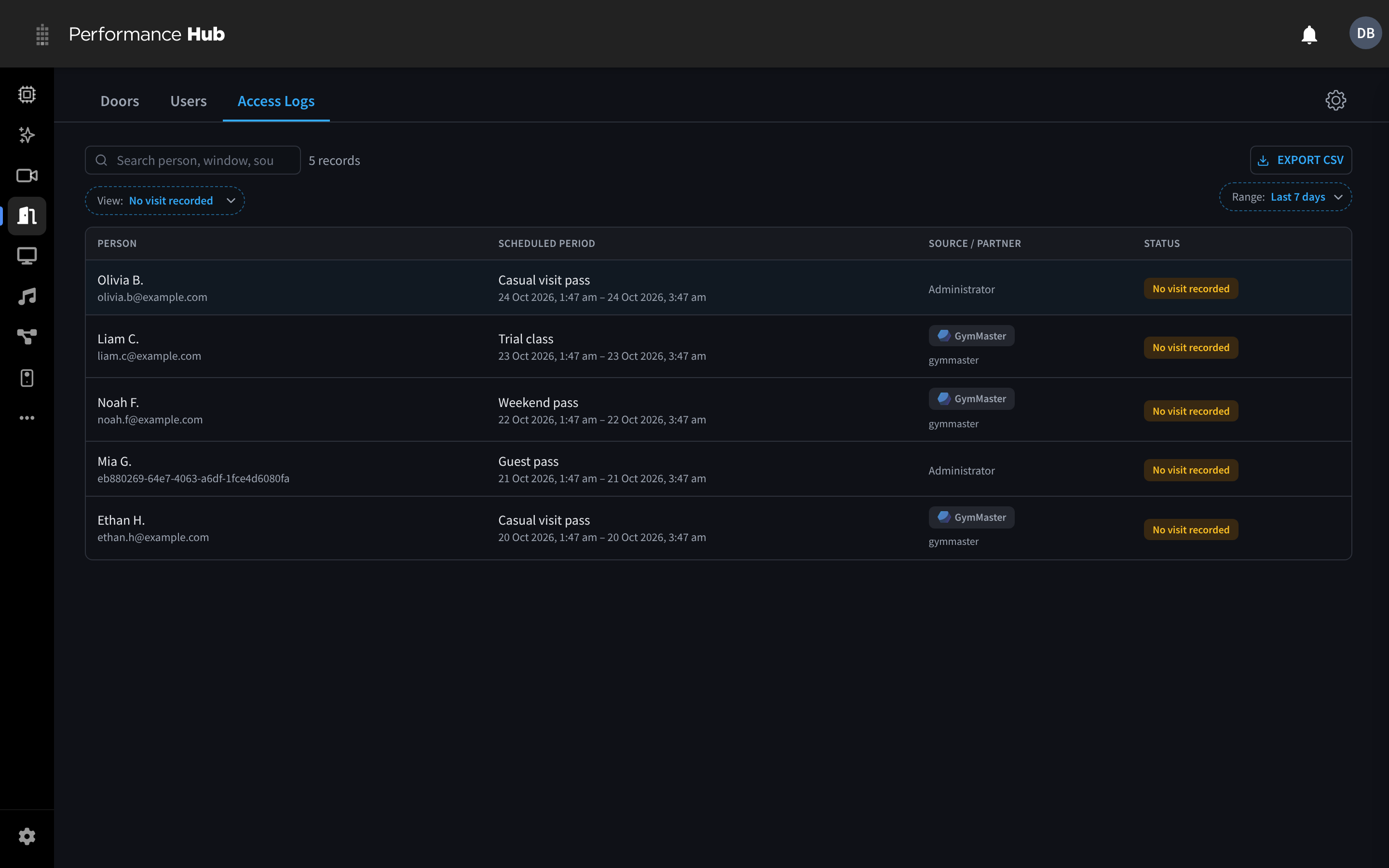This screenshot has width=1389, height=868.
Task: Click the 5 records count label
Action: coord(334,161)
